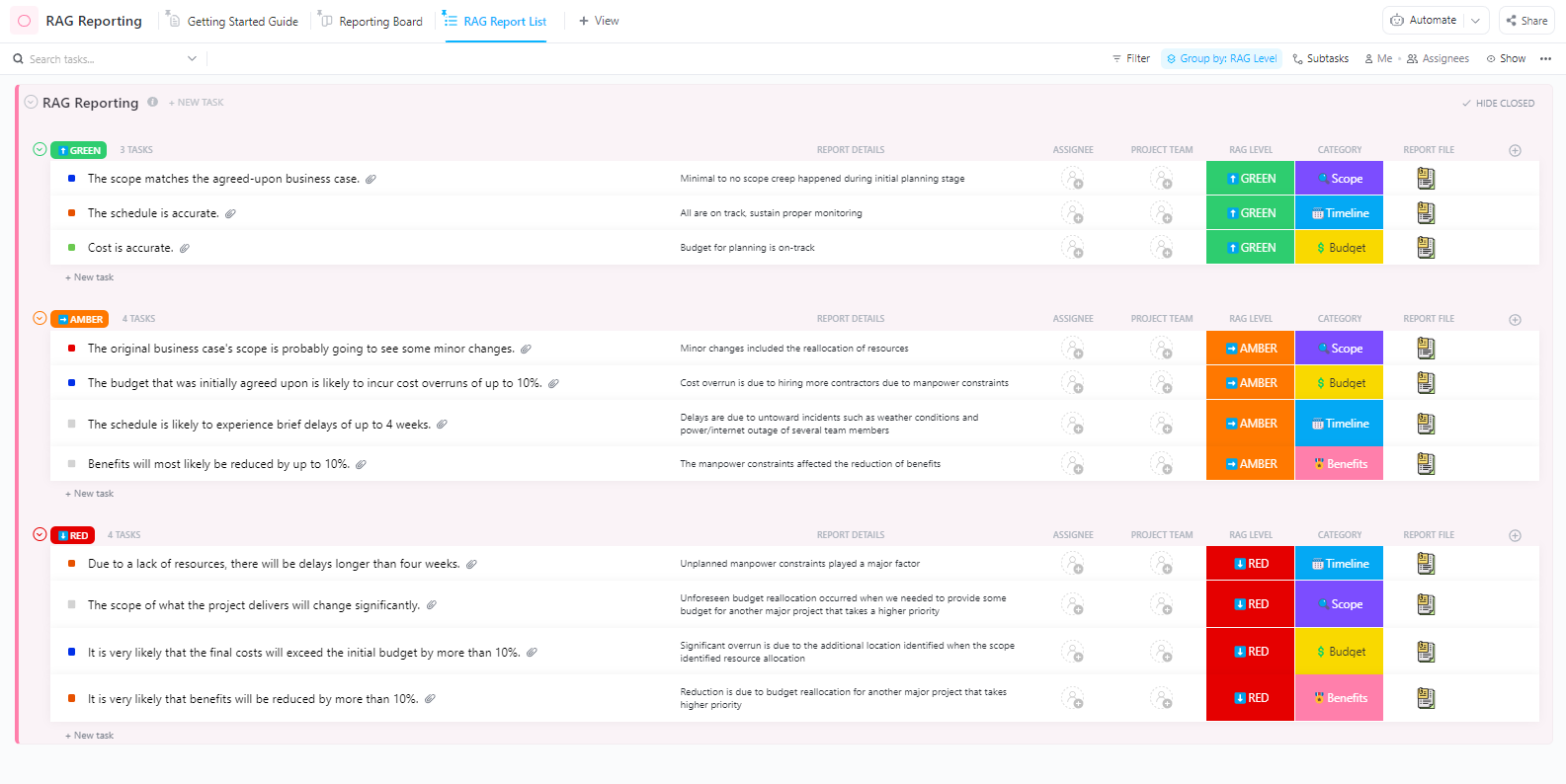Filter tasks assigned to Me
The height and width of the screenshot is (784, 1566).
point(1378,59)
